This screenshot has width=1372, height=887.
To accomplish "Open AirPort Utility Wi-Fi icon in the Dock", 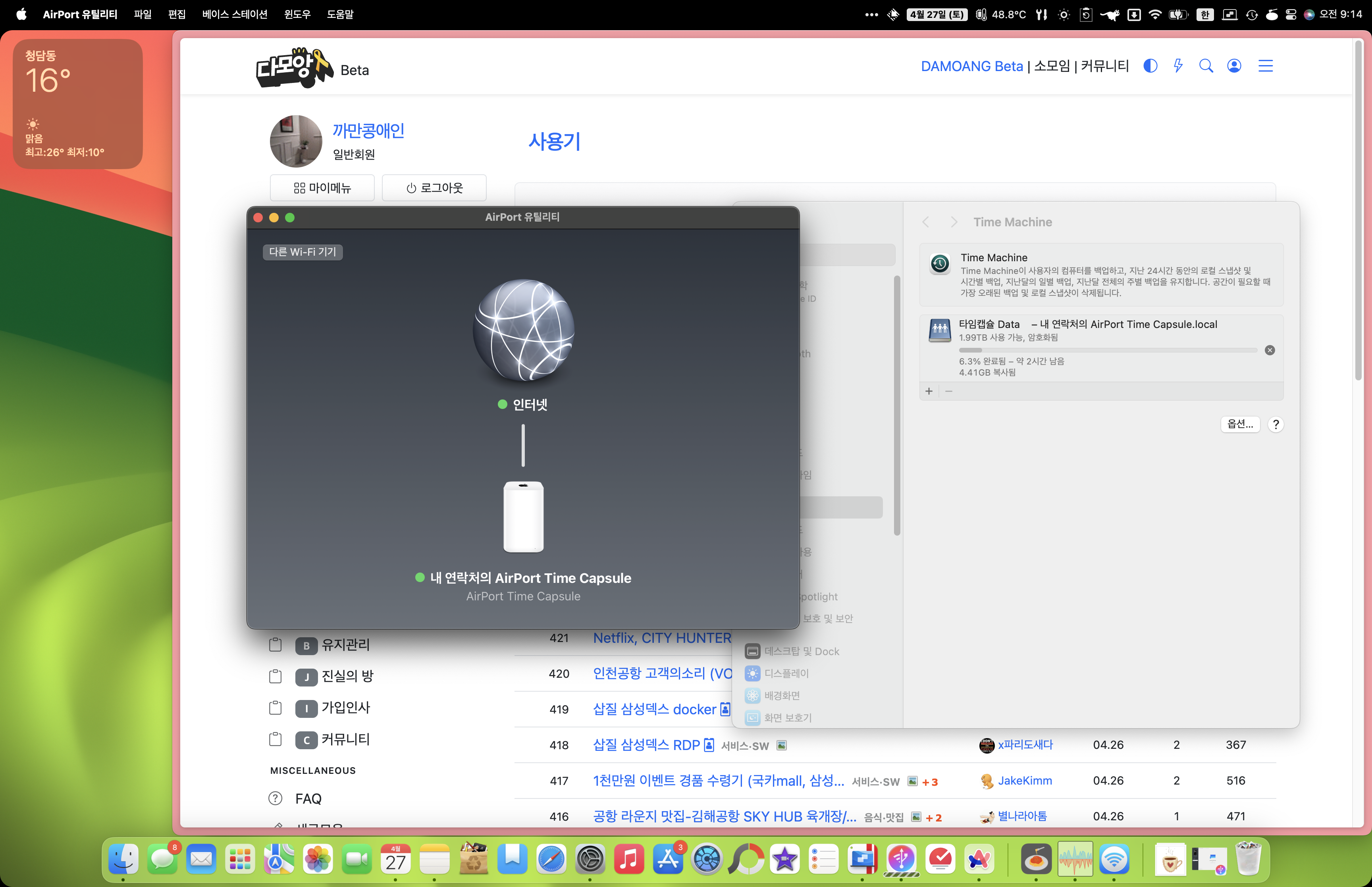I will (x=1114, y=859).
